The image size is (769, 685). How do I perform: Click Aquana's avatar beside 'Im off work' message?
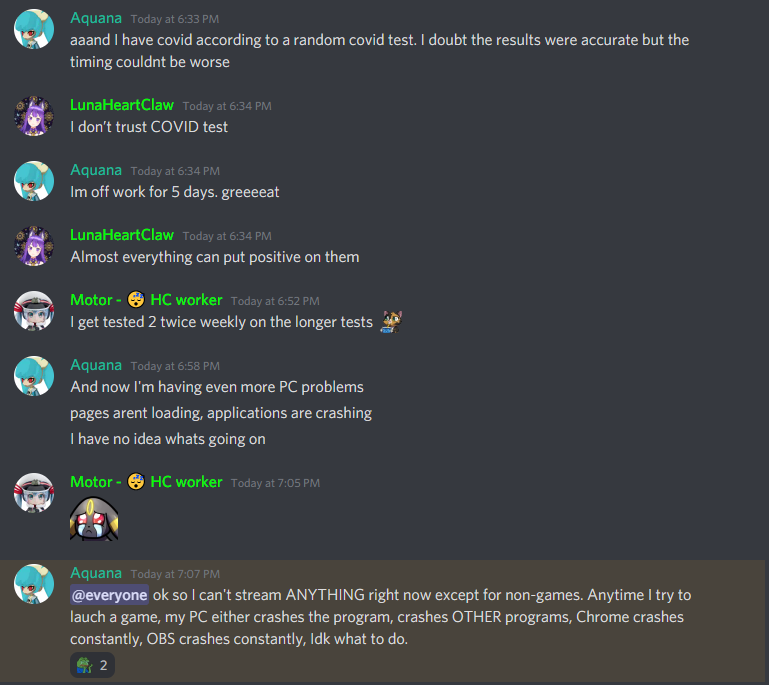34,180
